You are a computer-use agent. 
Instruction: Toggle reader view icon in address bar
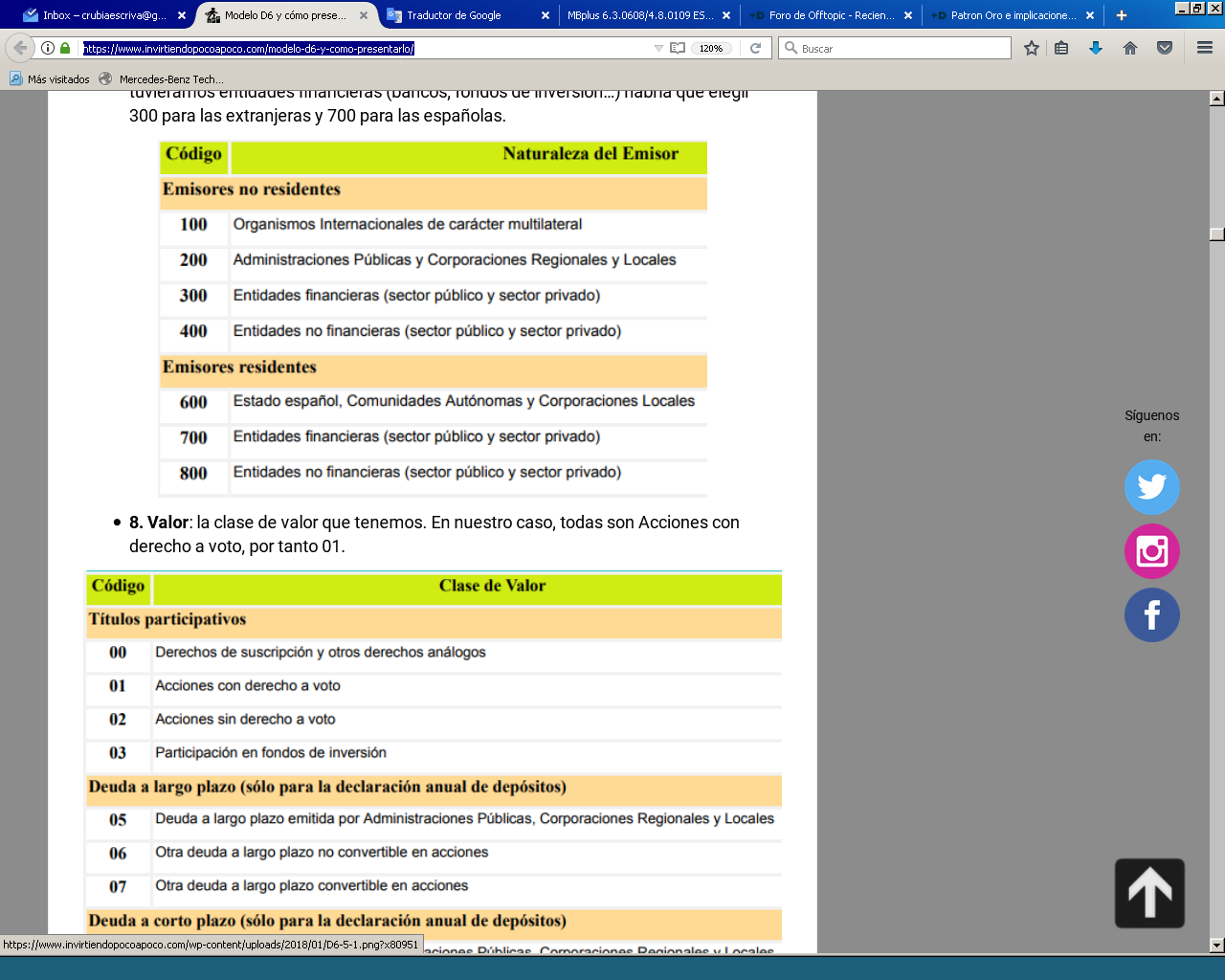678,48
